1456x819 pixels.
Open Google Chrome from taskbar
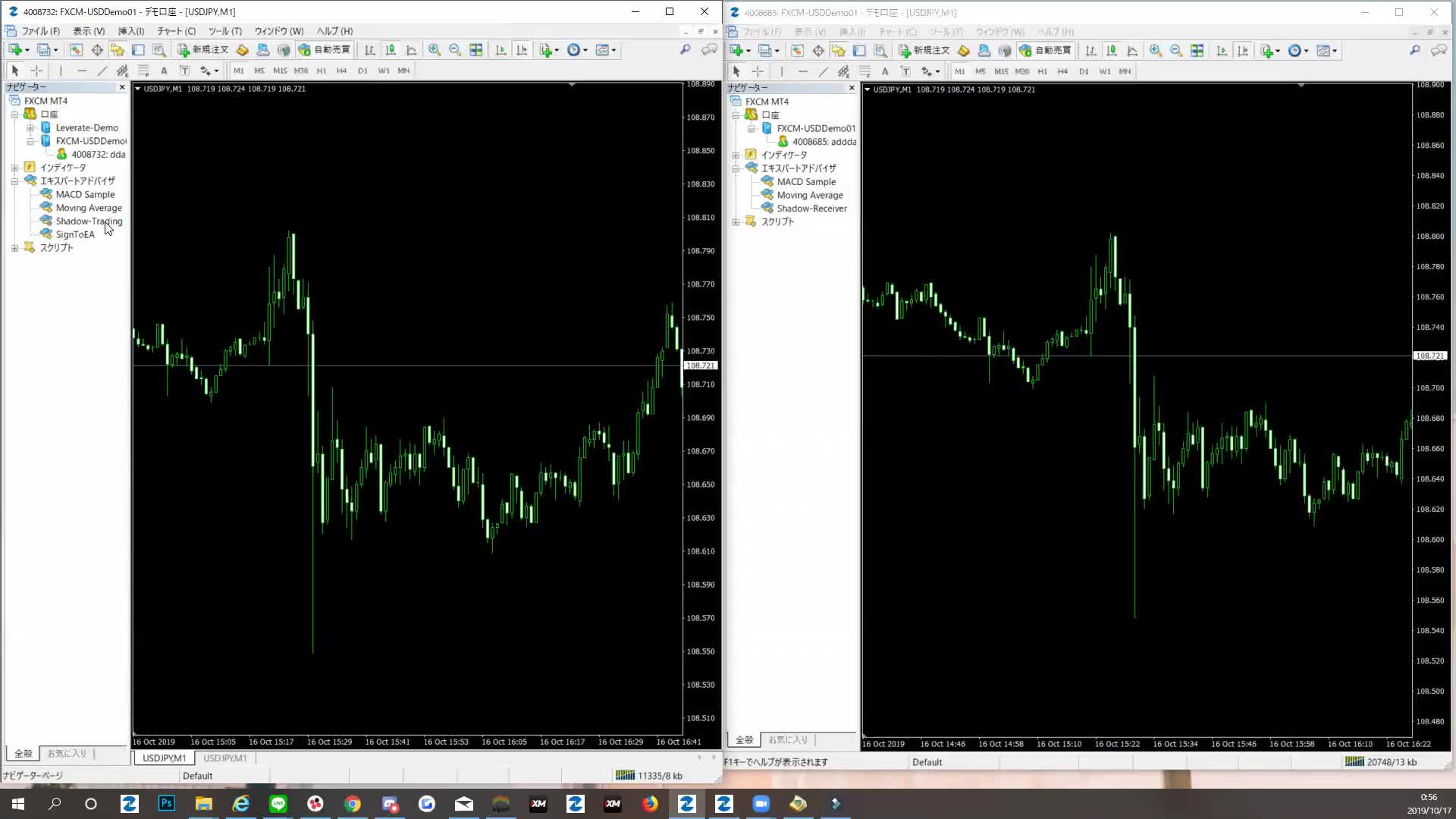[x=353, y=804]
